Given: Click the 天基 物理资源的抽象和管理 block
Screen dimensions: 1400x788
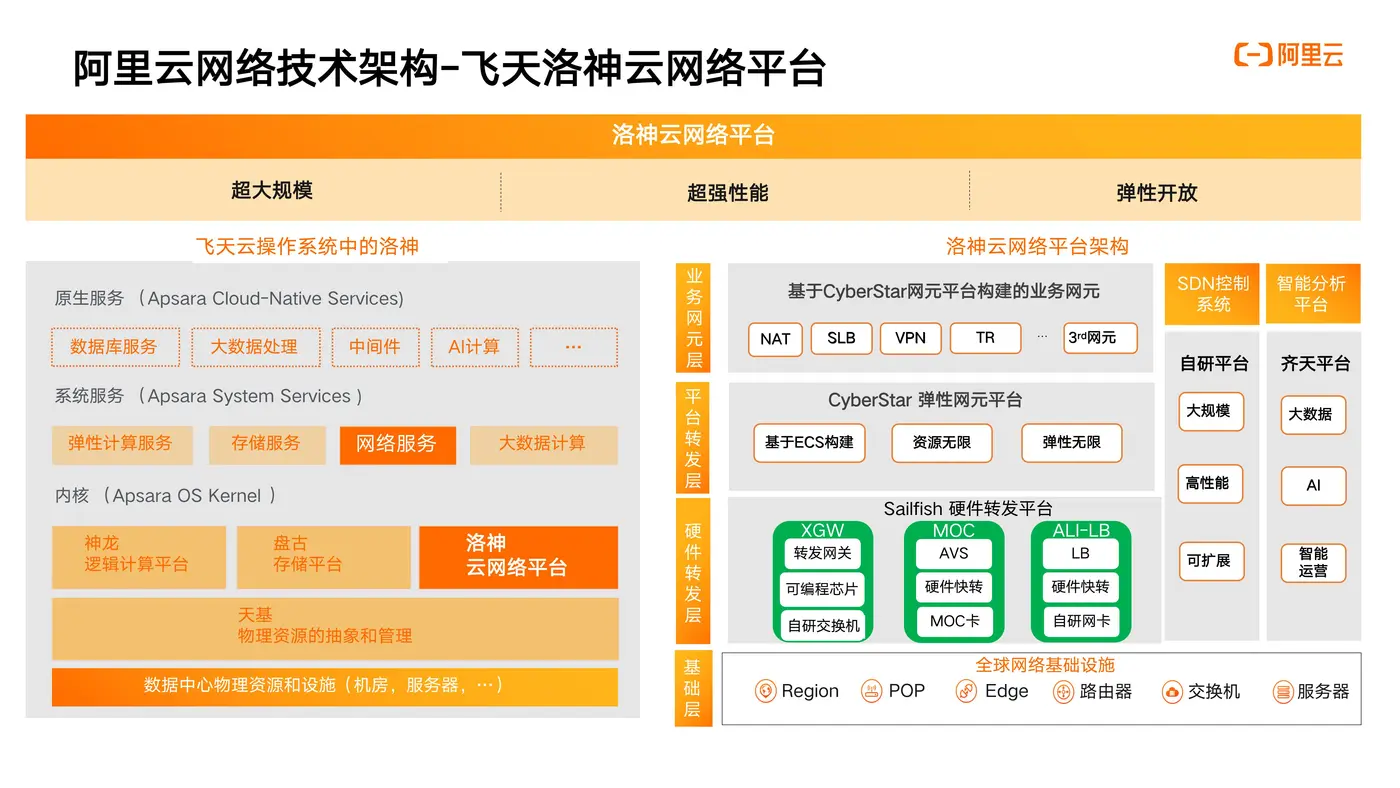Looking at the screenshot, I should (335, 629).
